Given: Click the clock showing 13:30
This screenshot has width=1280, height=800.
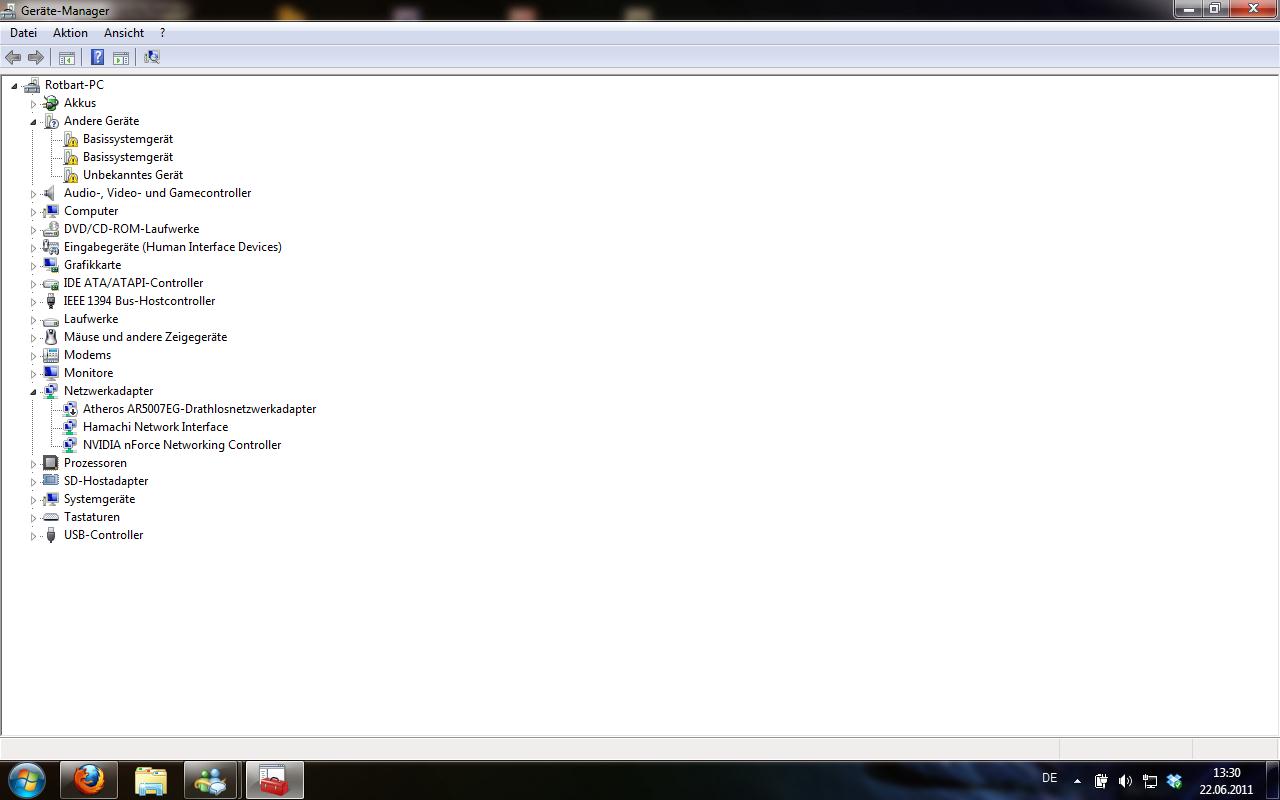Looking at the screenshot, I should click(1226, 773).
